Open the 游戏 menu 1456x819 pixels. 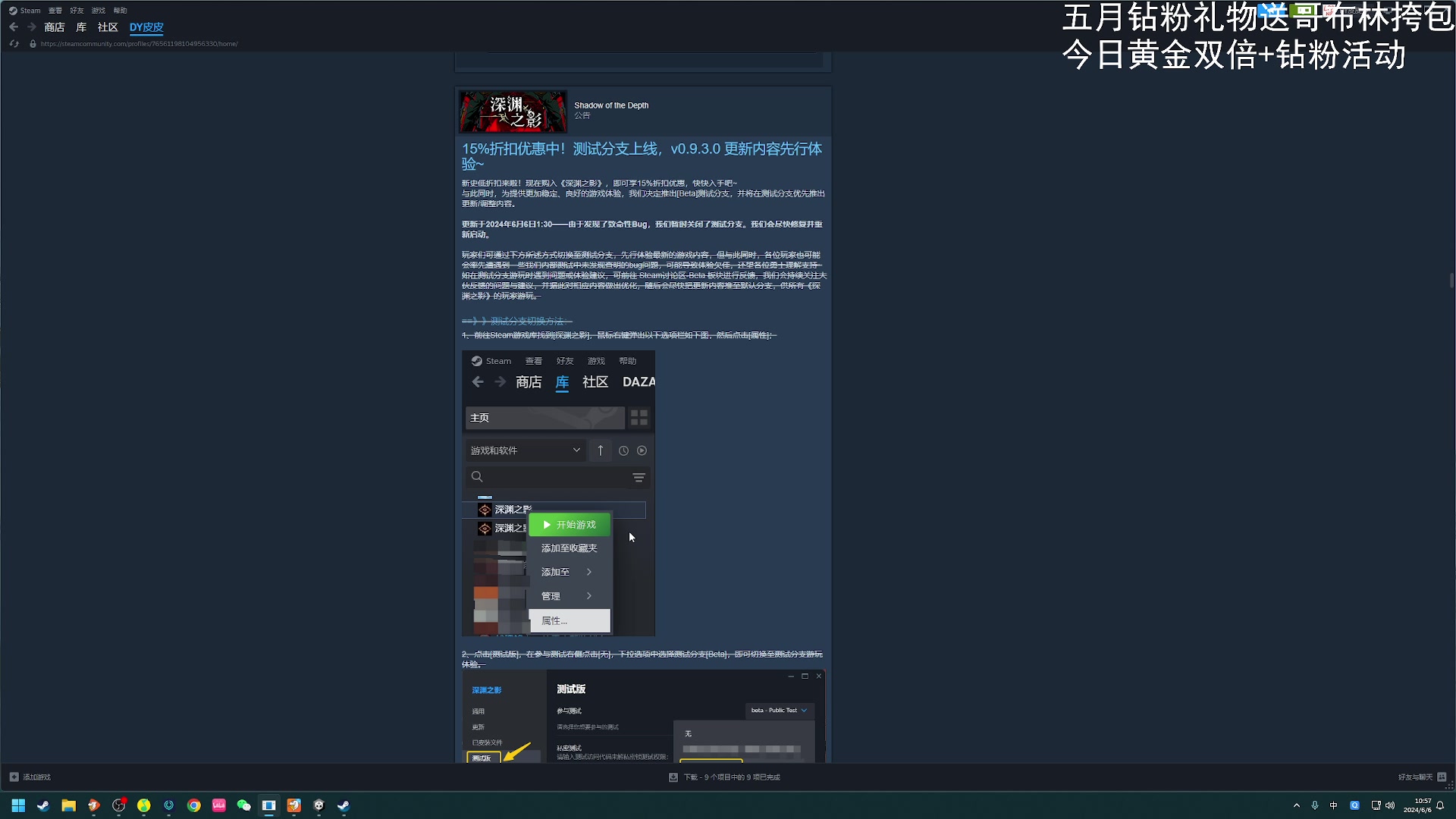99,11
